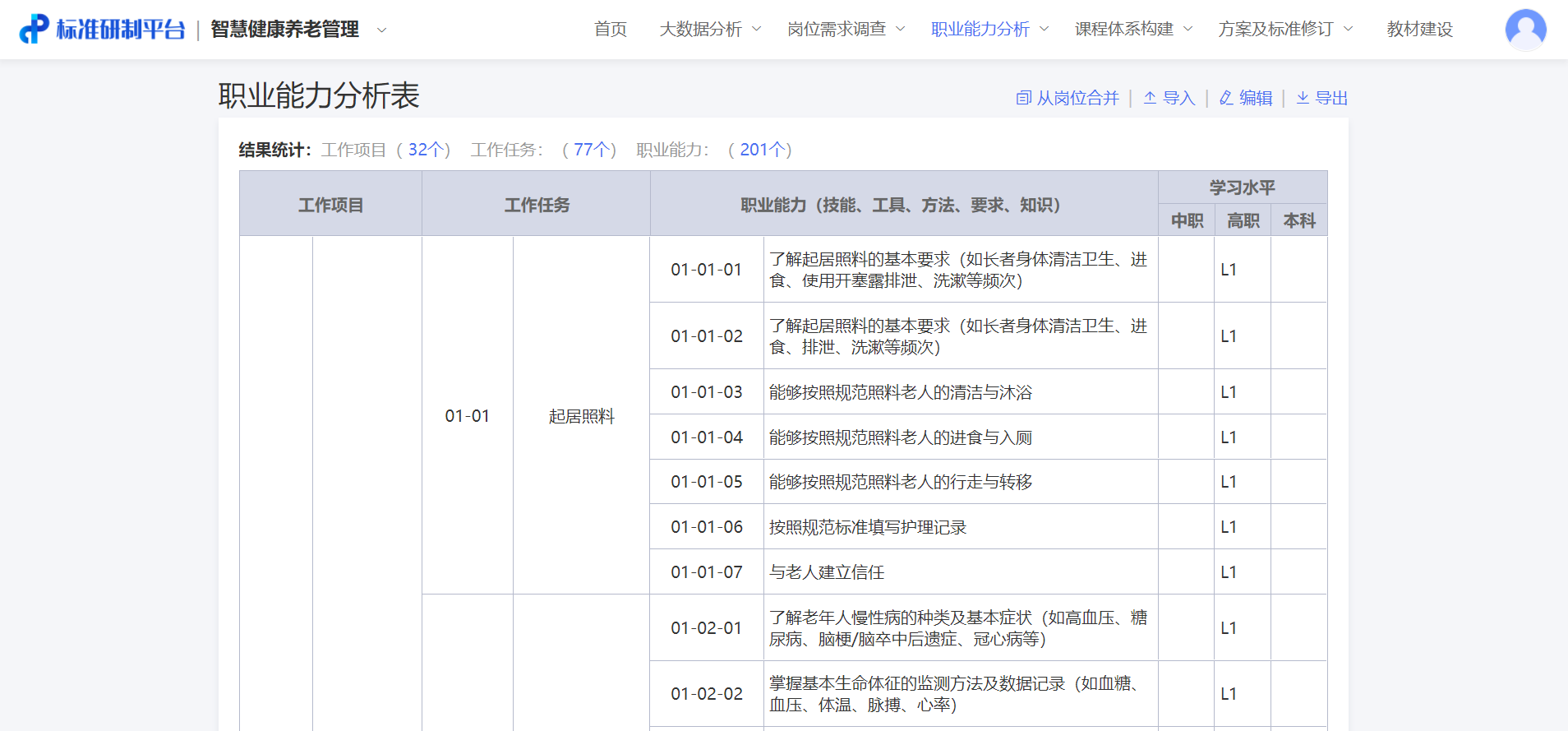Select the task code 01-01 cell
Screen dimensions: 1568x731
click(x=468, y=416)
